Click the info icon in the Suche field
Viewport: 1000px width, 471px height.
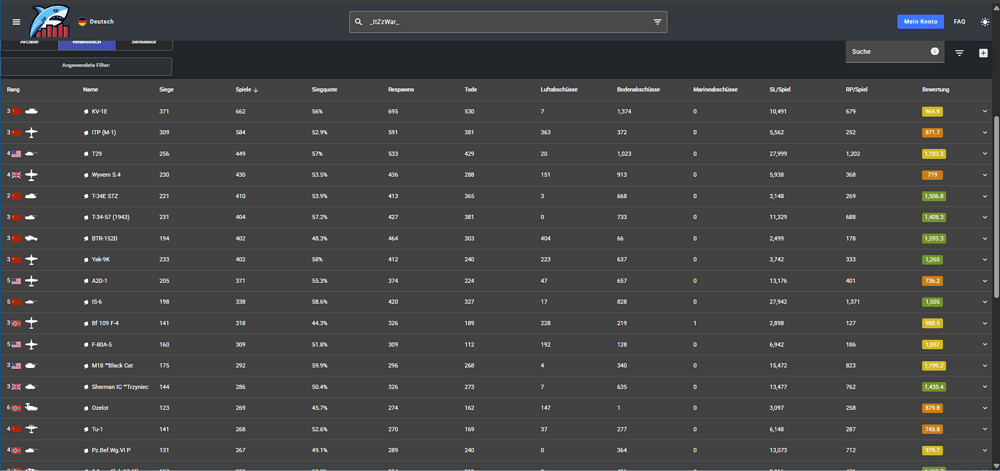pyautogui.click(x=935, y=51)
